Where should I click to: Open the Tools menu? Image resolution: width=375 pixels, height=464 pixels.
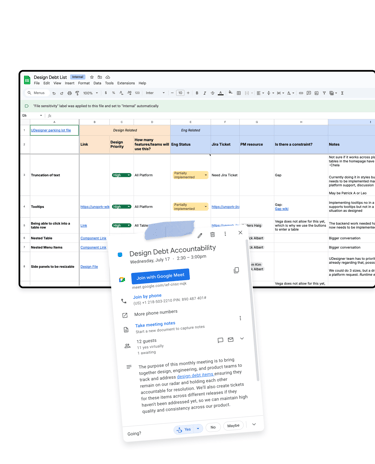click(109, 83)
